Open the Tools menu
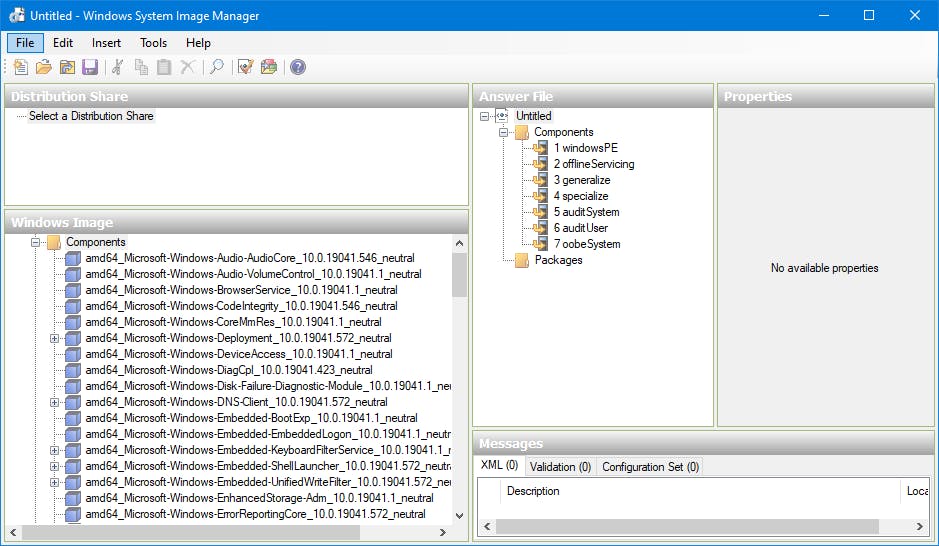The image size is (939, 546). [153, 43]
